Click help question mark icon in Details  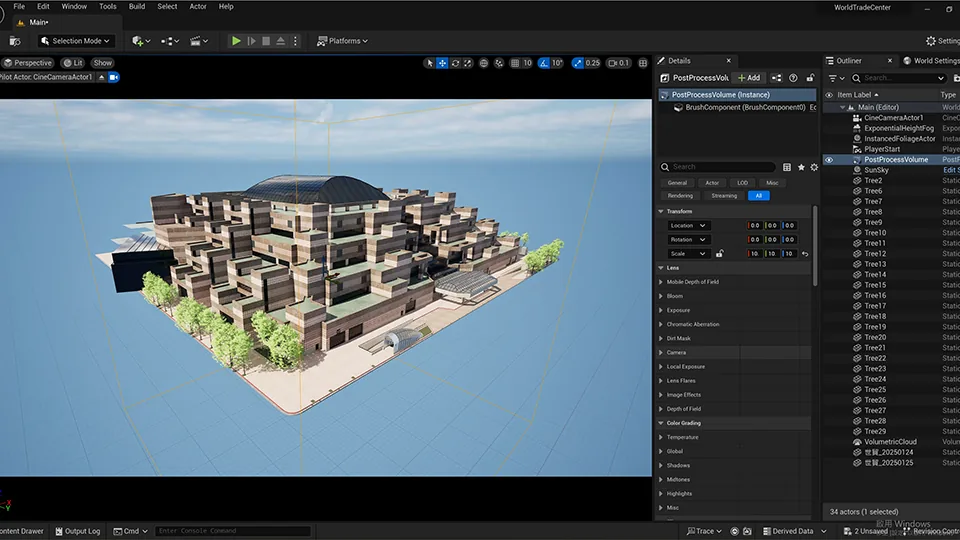coord(793,78)
